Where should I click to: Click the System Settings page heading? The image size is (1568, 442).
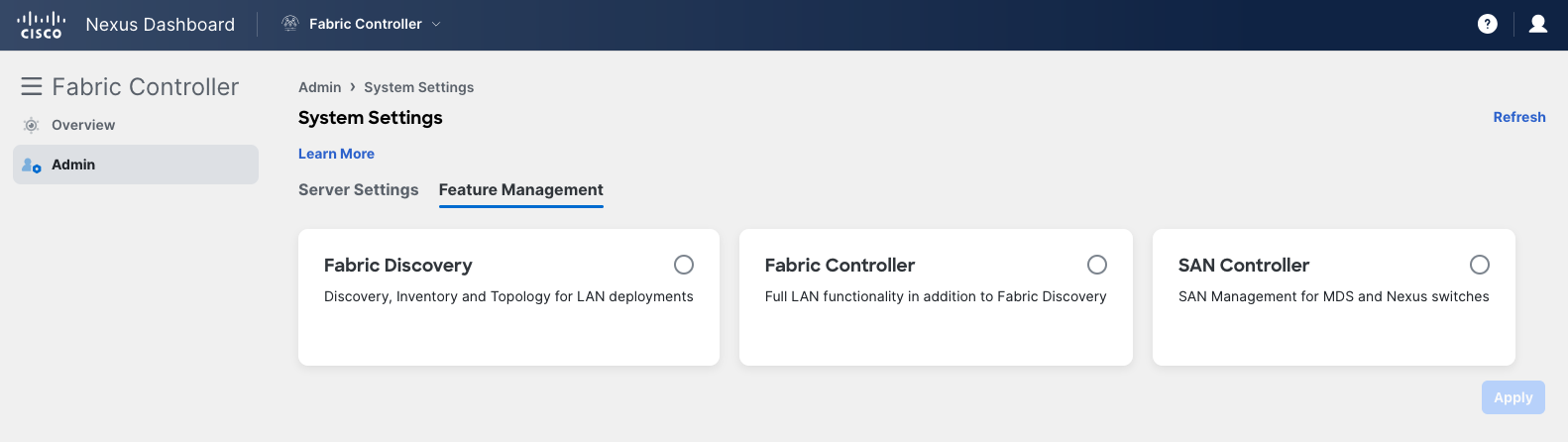(x=371, y=118)
